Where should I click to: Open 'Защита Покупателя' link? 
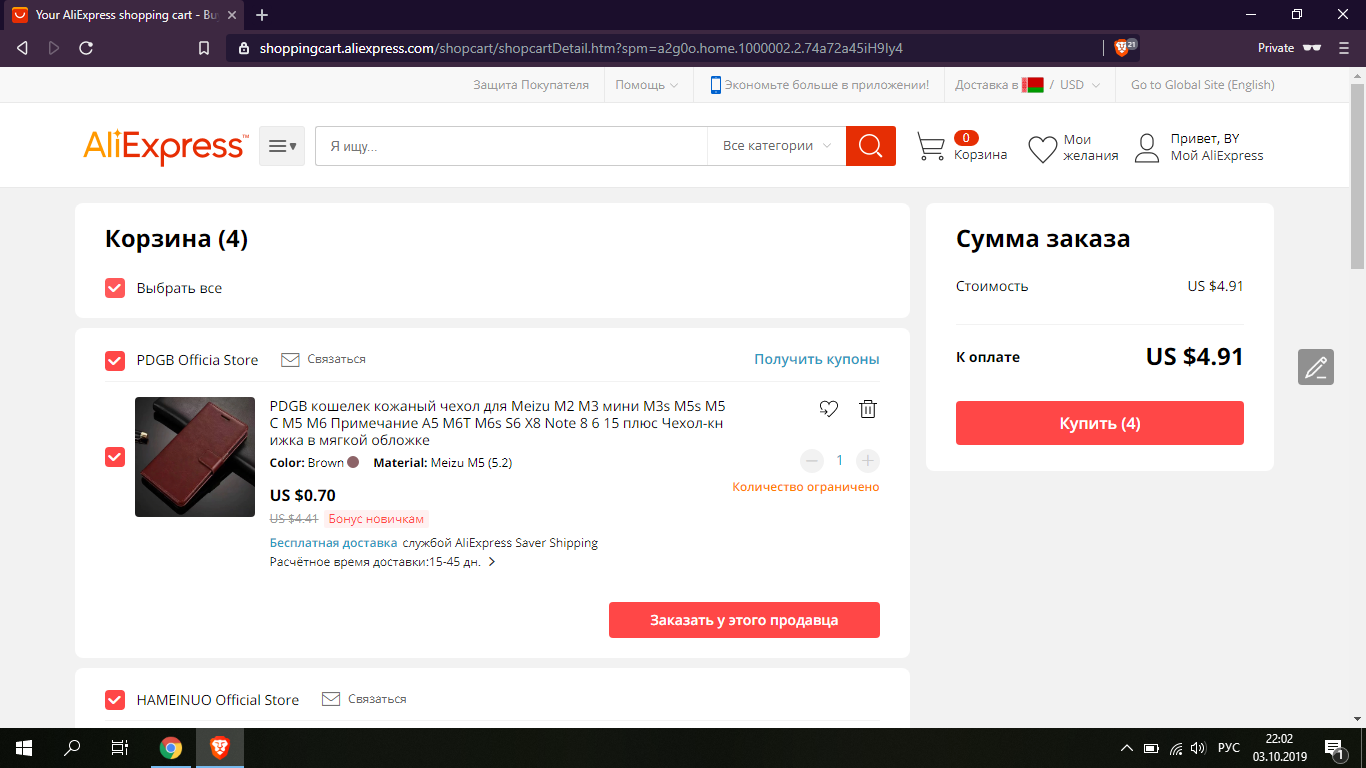531,85
